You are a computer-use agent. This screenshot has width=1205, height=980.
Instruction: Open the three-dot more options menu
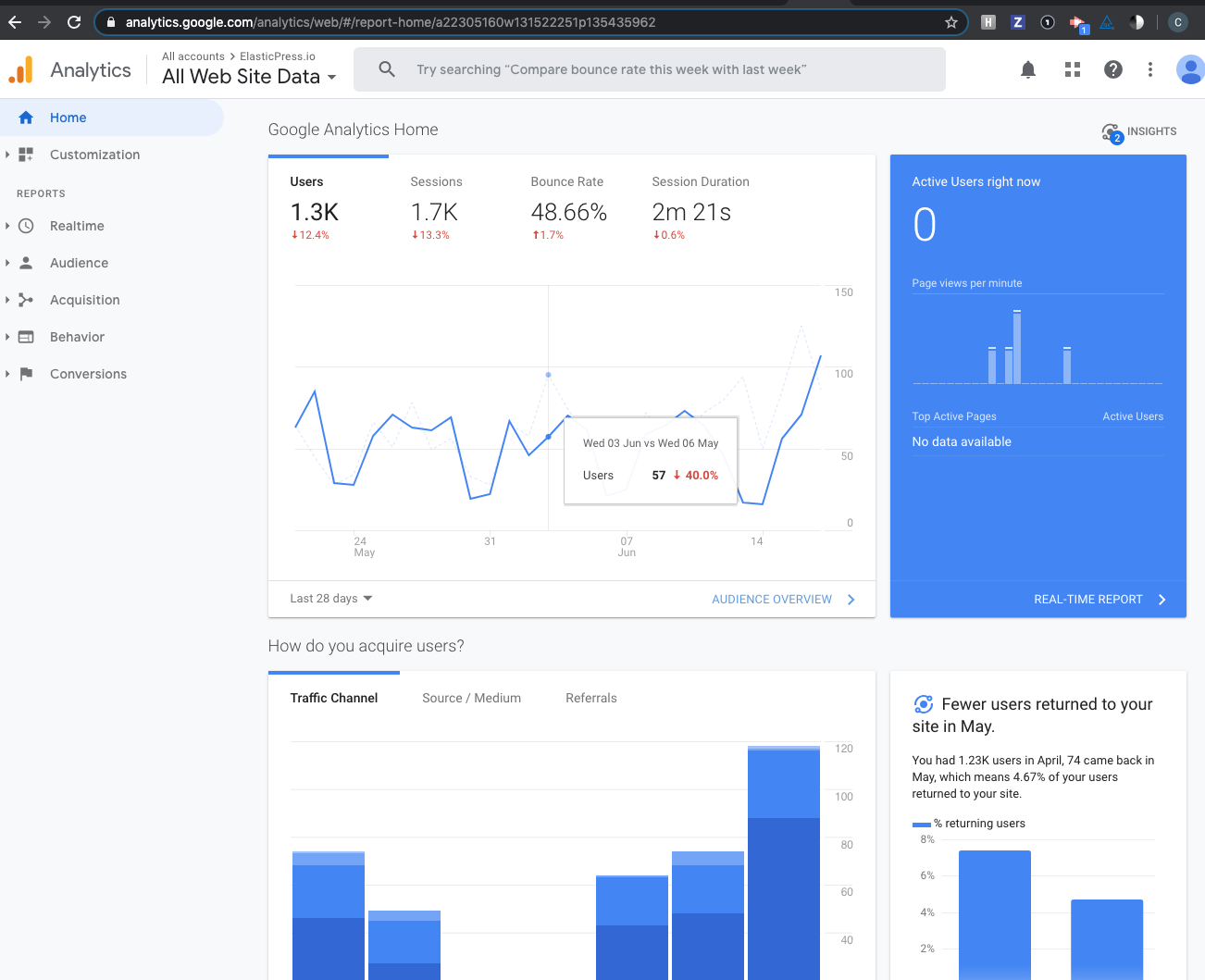(1150, 69)
